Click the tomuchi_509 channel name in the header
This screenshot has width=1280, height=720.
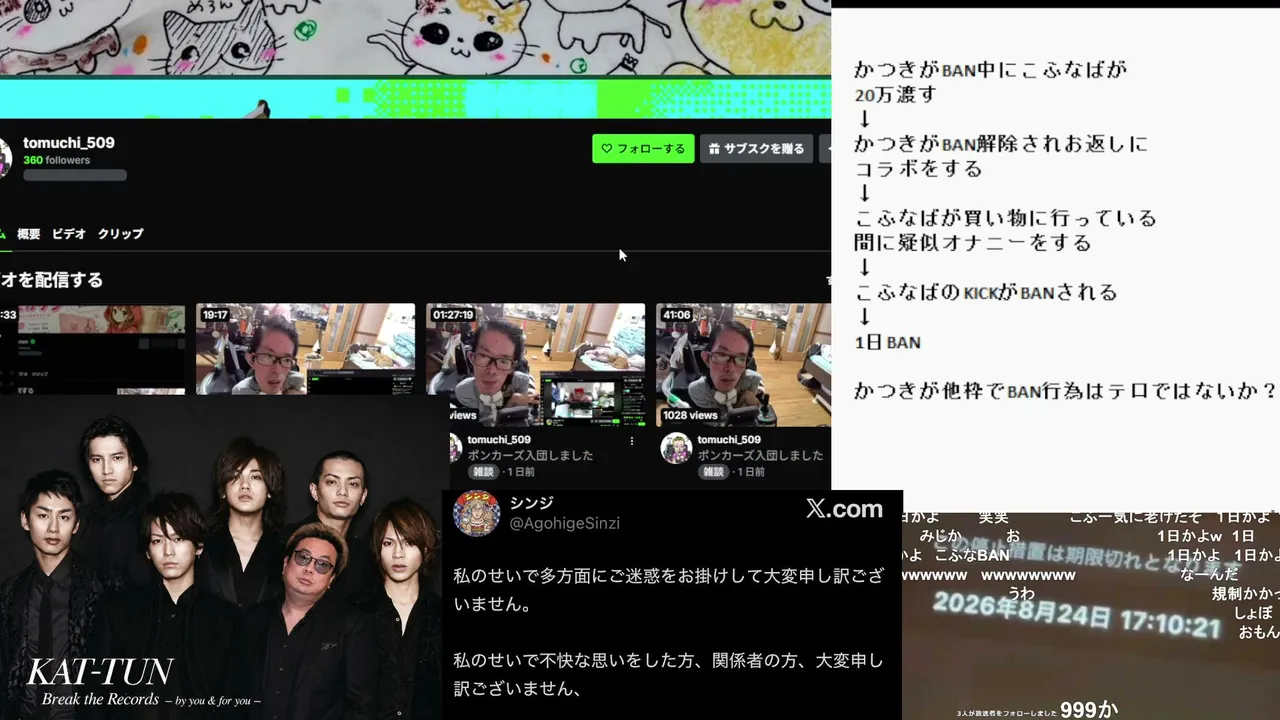pos(69,143)
